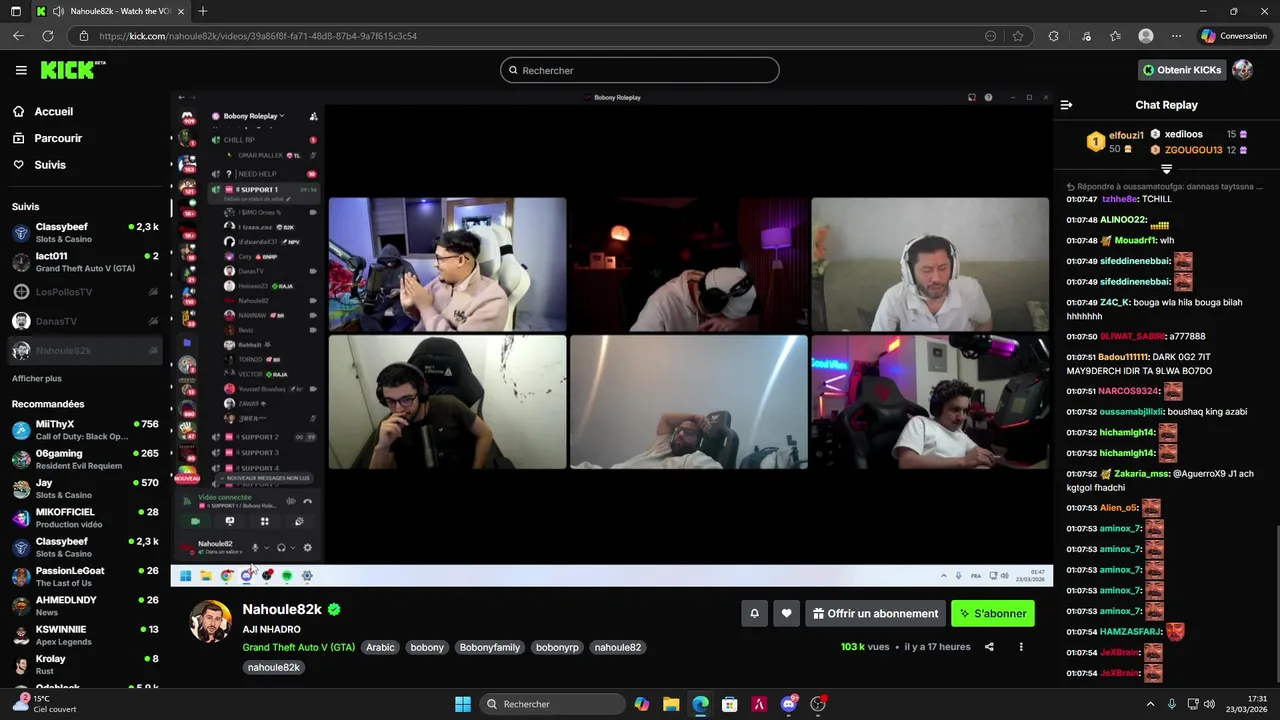Screen dimensions: 1280x720
Task: Select the Nahoule82k browser tab
Action: pos(110,11)
